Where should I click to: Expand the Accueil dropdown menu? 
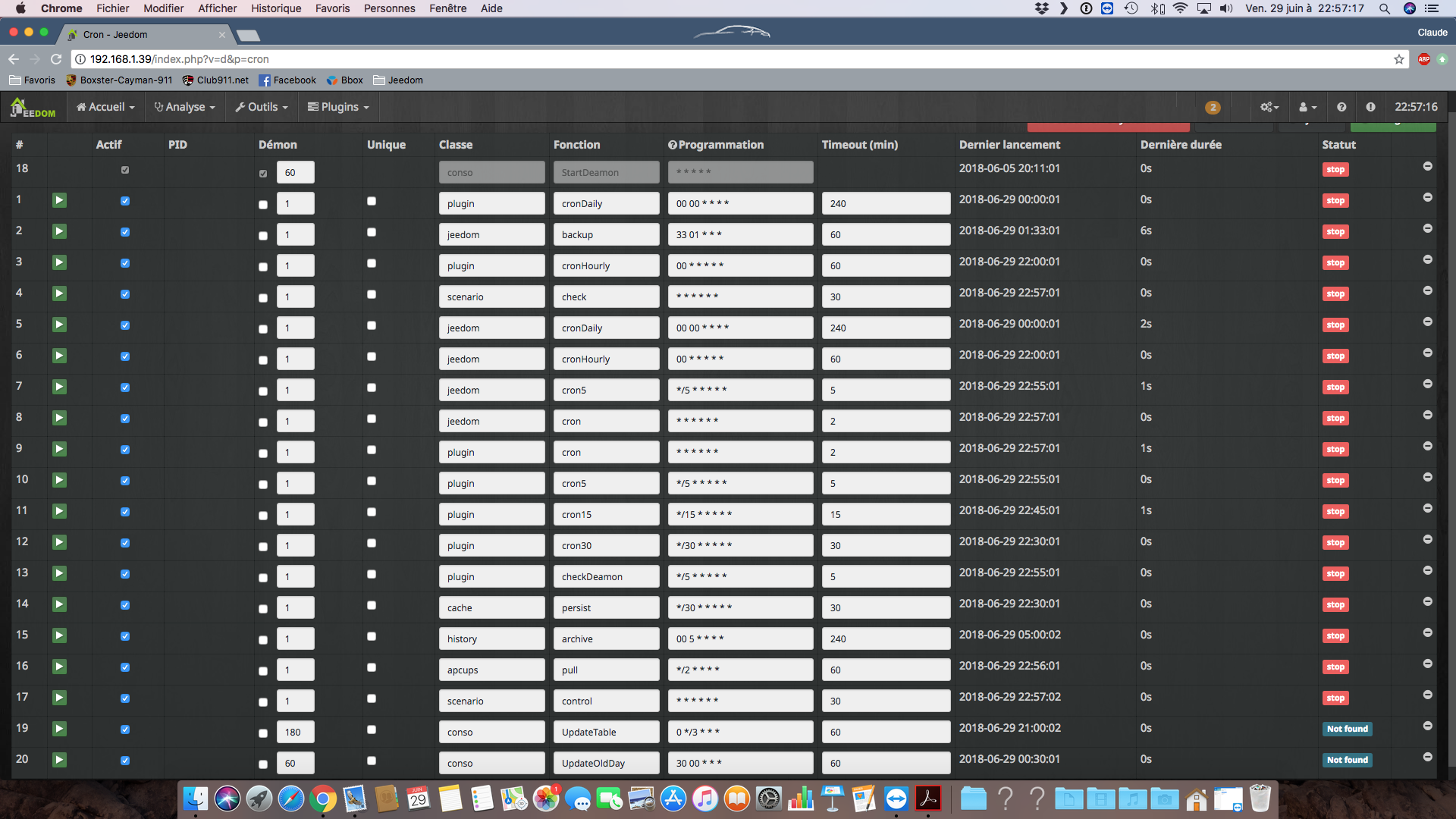point(104,106)
